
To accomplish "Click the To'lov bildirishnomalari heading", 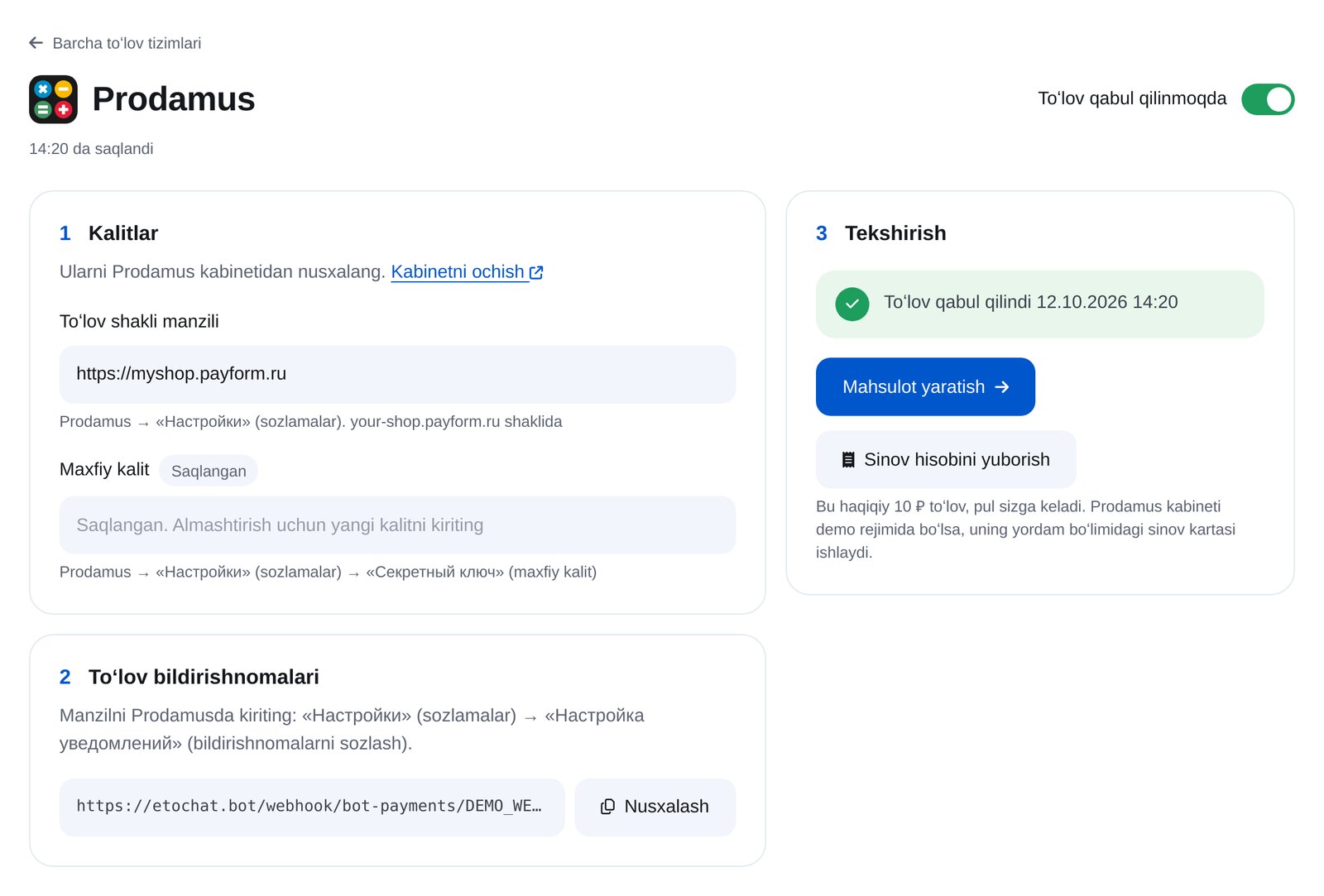I will tap(204, 678).
